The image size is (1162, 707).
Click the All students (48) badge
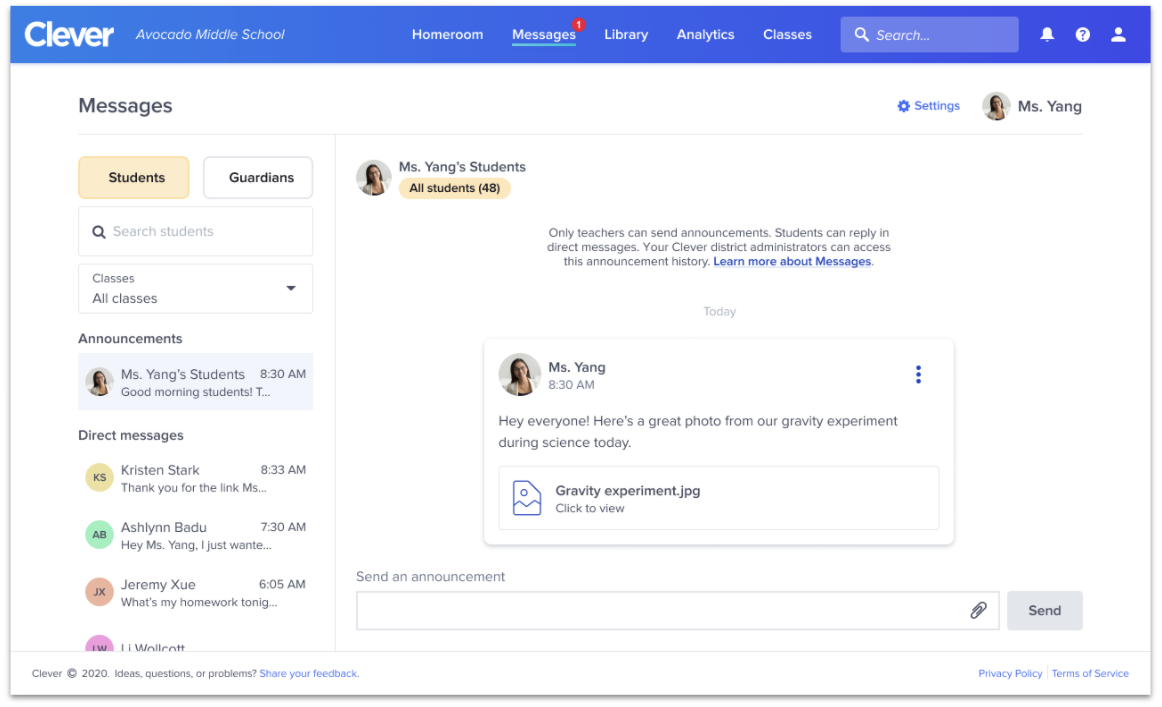455,187
